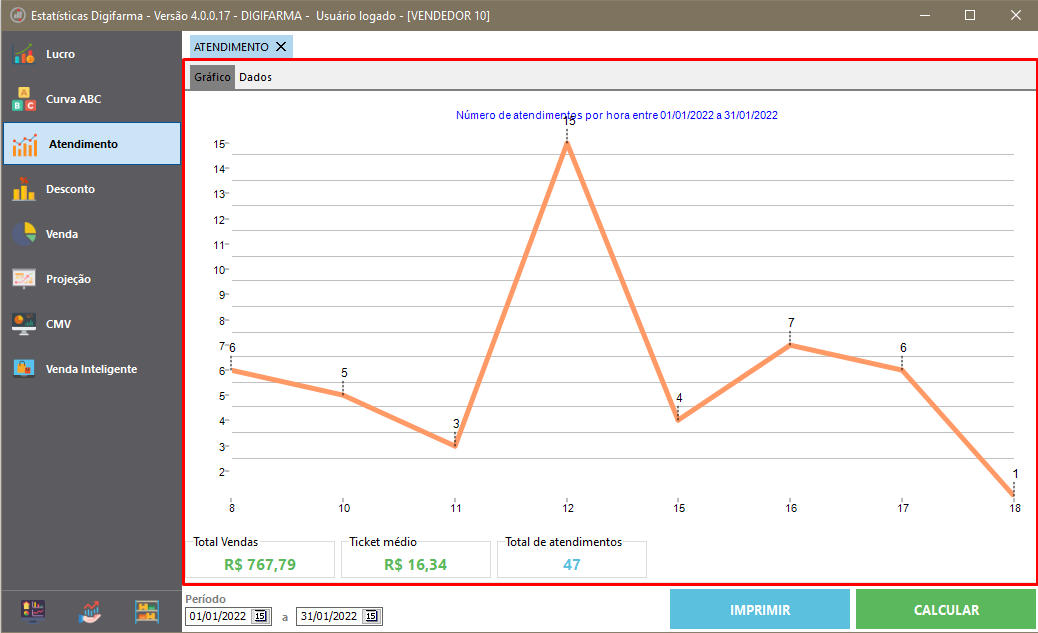Click the CALCULAR button
The width and height of the screenshot is (1038, 633).
click(x=945, y=609)
